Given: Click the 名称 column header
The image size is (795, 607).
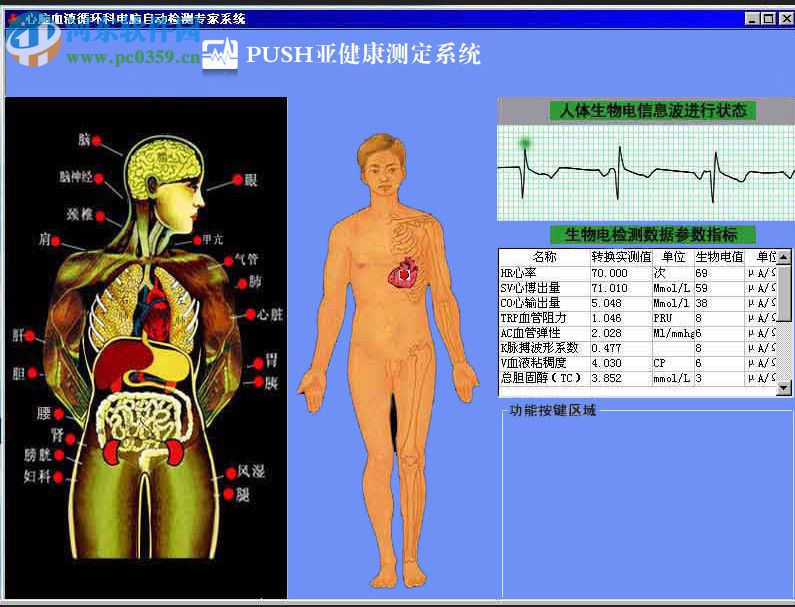Looking at the screenshot, I should pos(544,257).
